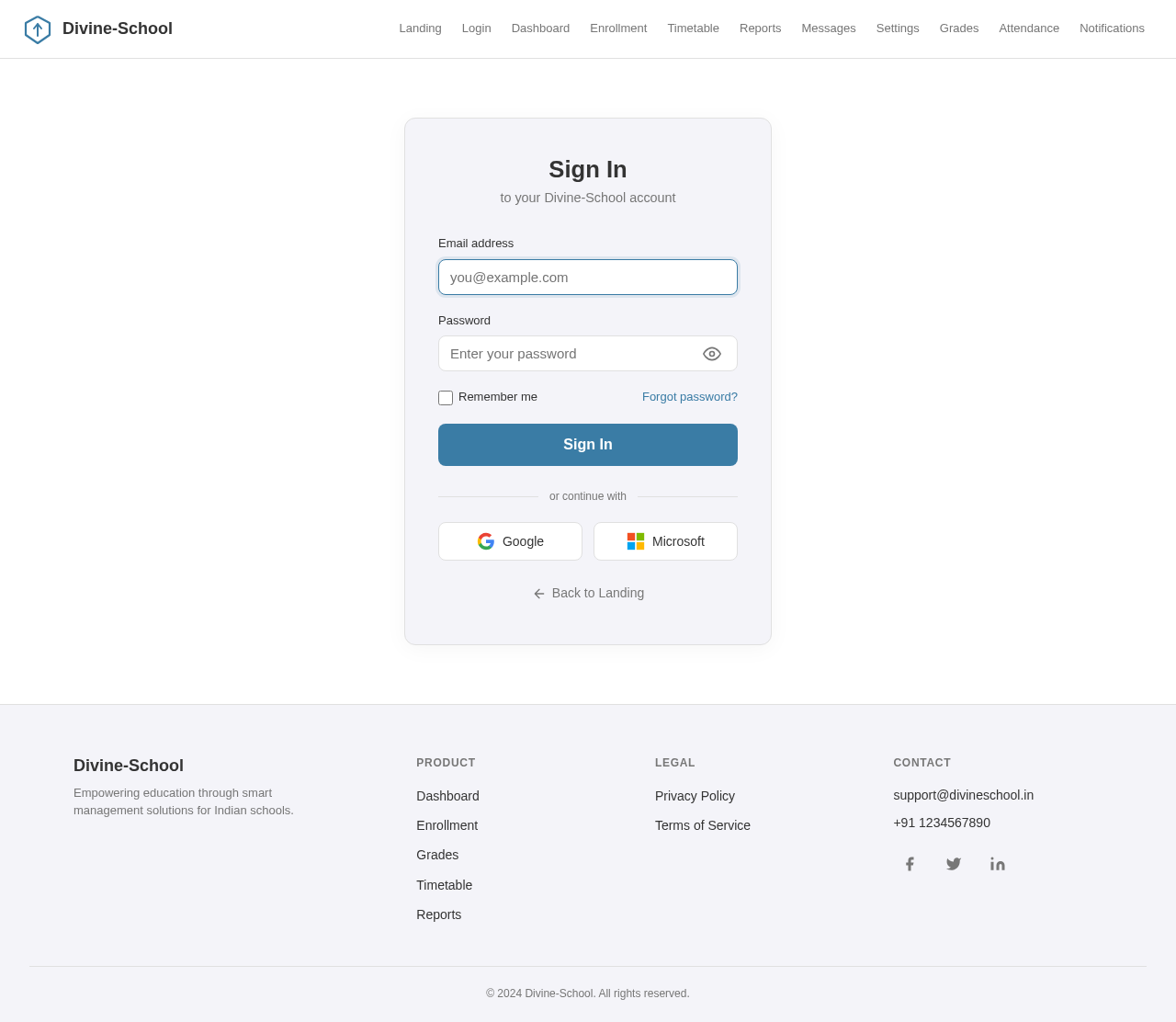Check the Remember me checkbox
The width and height of the screenshot is (1176, 1022).
pyautogui.click(x=446, y=398)
